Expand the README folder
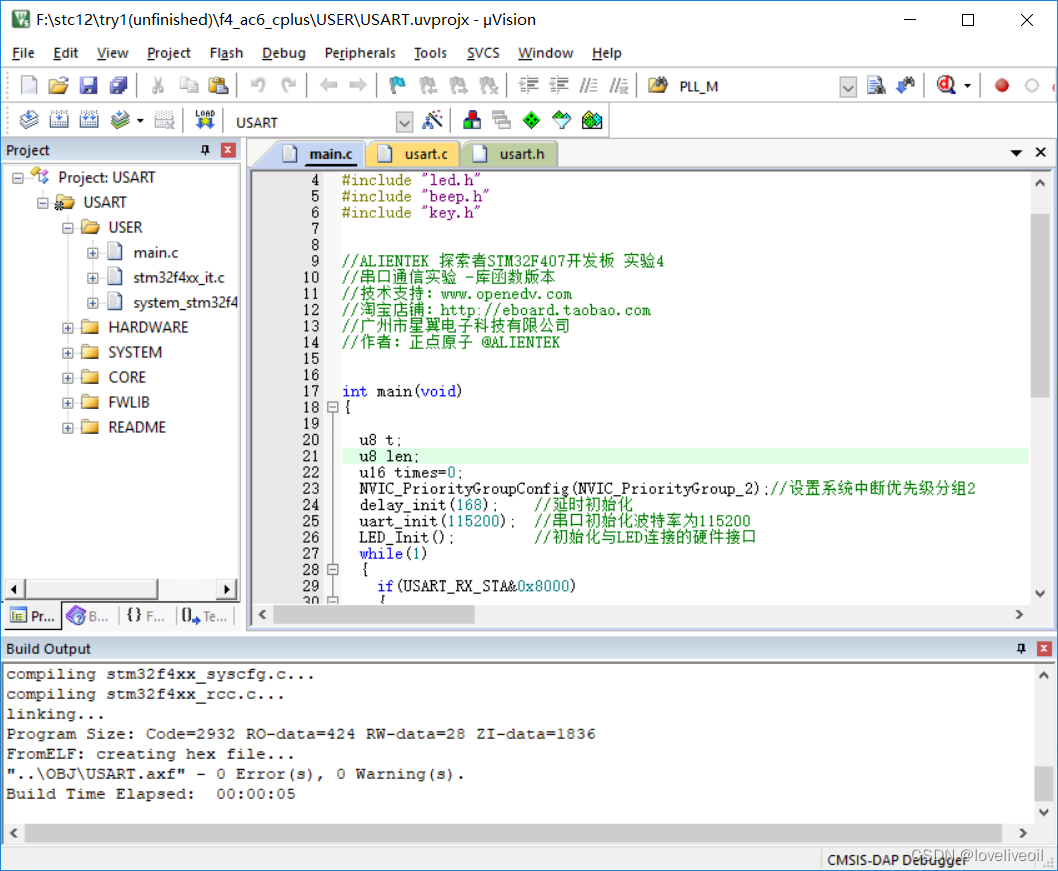The image size is (1058, 871). tap(67, 428)
